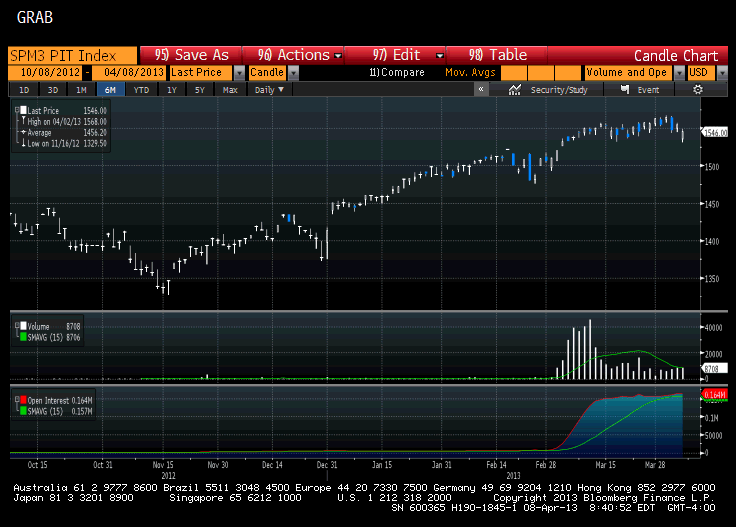Image resolution: width=736 pixels, height=527 pixels.
Task: Open chart settings gear icon
Action: click(698, 90)
